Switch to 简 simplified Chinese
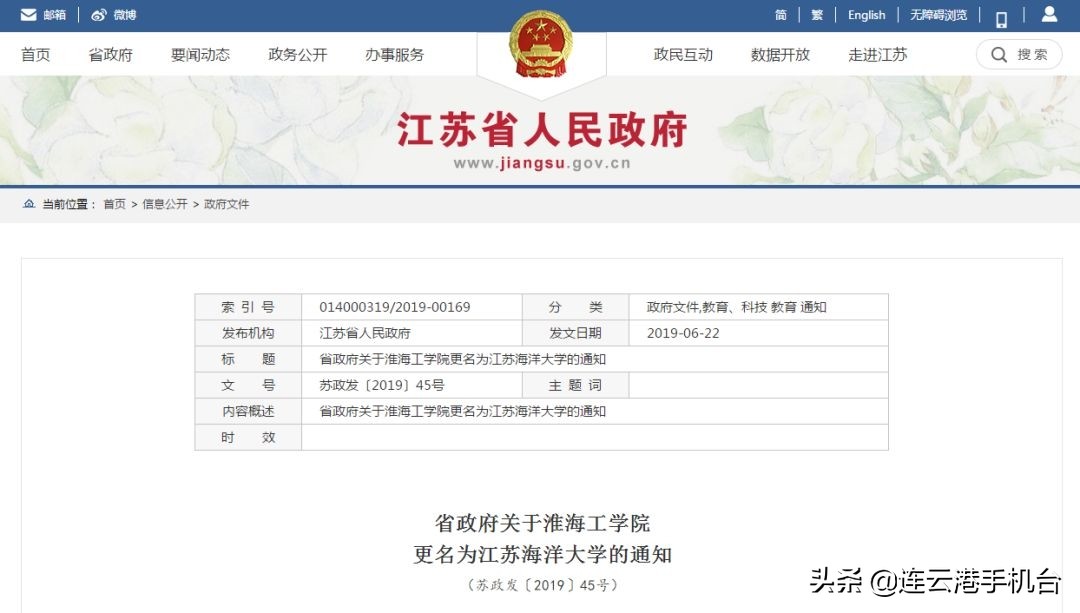1080x613 pixels. coord(783,15)
